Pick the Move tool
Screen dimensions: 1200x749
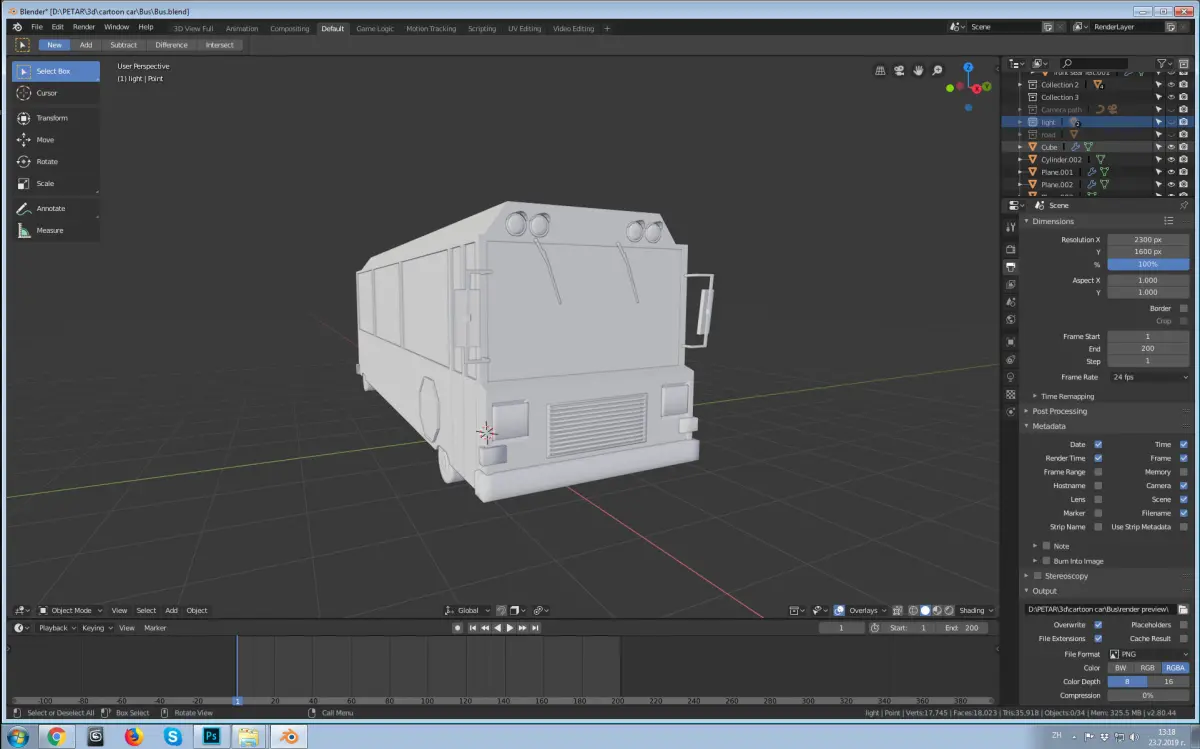56,140
